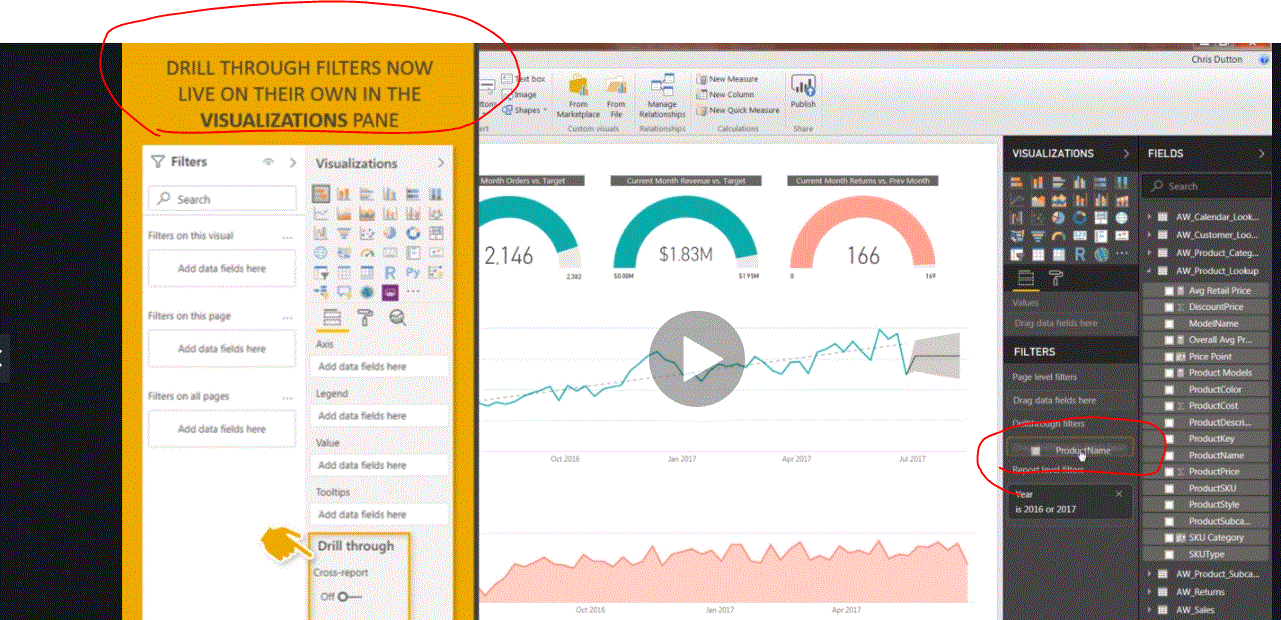This screenshot has height=620, width=1281.
Task: Check the ProductSKU field checkbox
Action: (x=1169, y=488)
